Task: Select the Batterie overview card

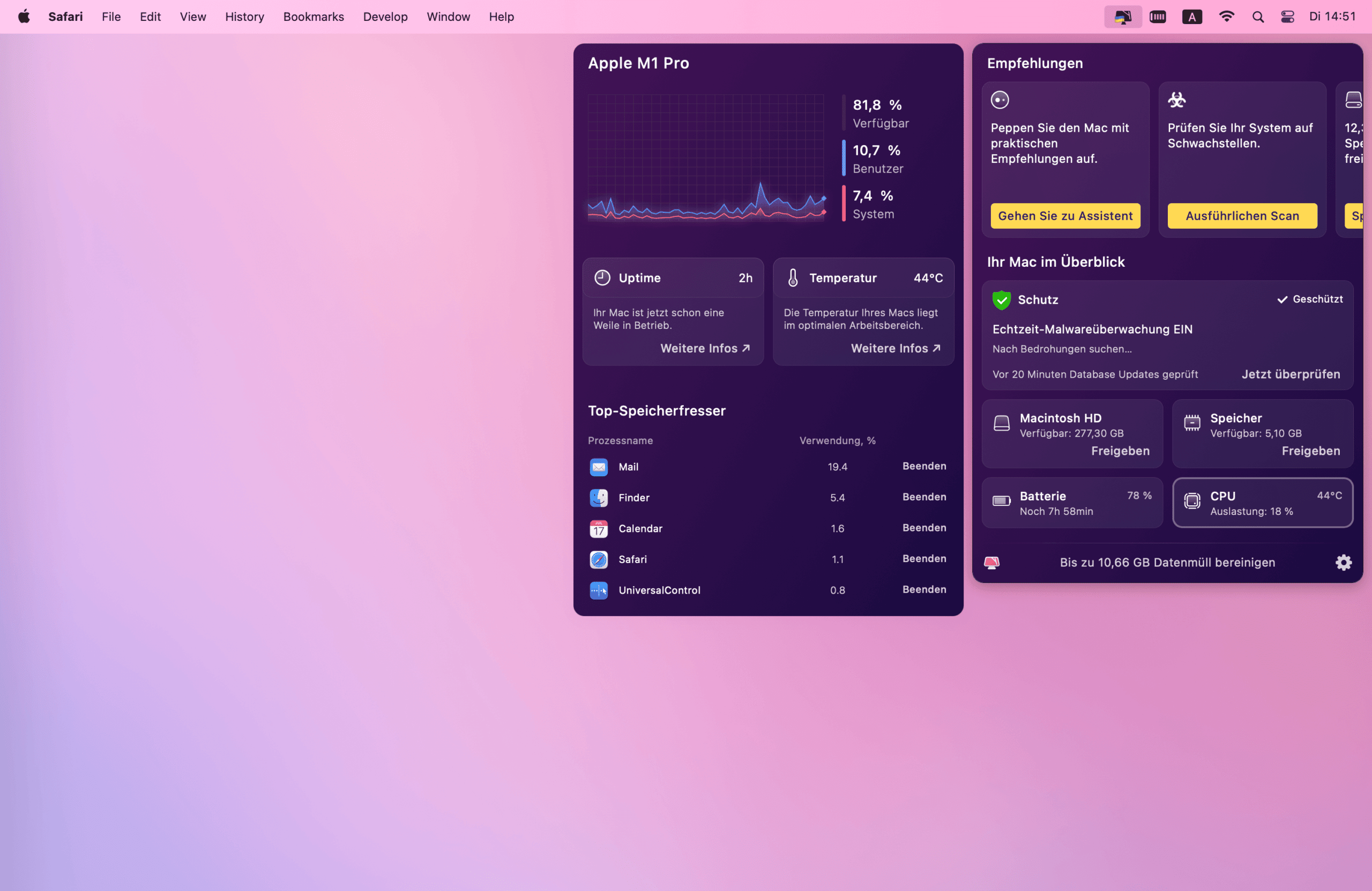Action: [1072, 503]
